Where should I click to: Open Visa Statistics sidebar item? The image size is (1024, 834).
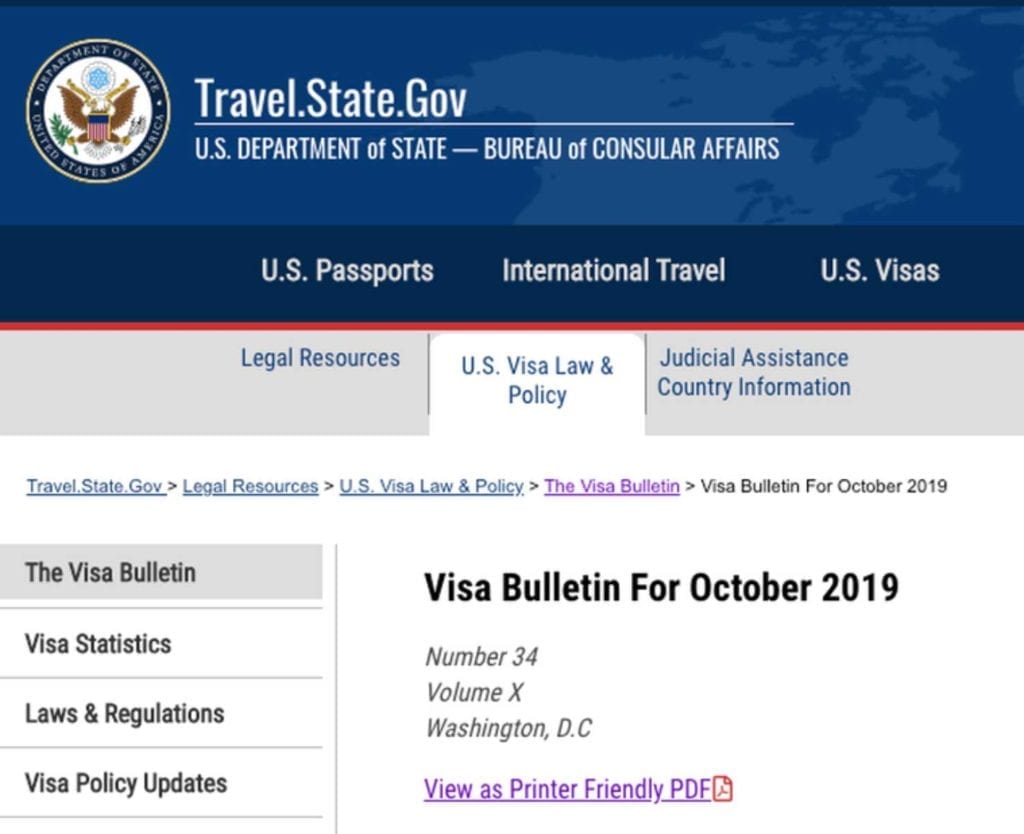coord(161,643)
